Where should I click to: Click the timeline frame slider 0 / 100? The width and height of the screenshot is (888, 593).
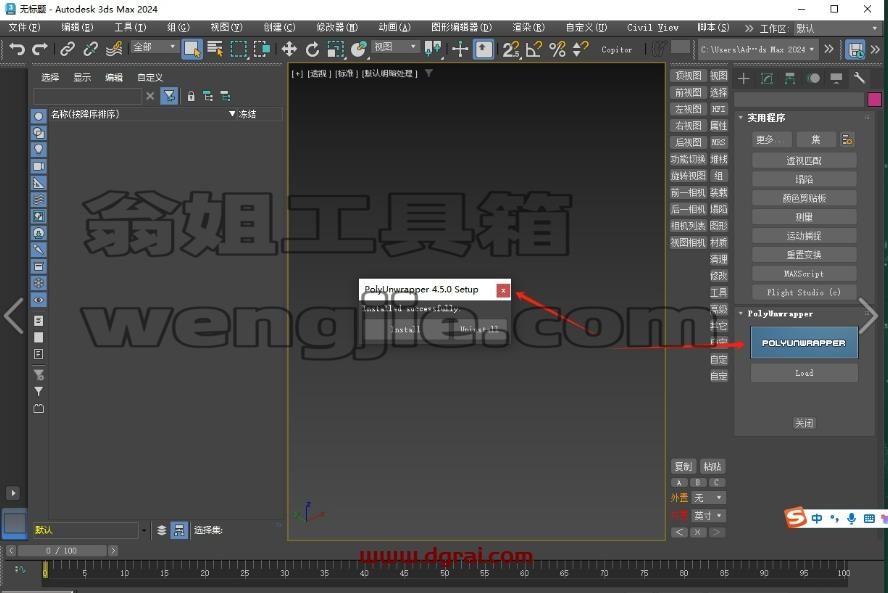pyautogui.click(x=62, y=551)
